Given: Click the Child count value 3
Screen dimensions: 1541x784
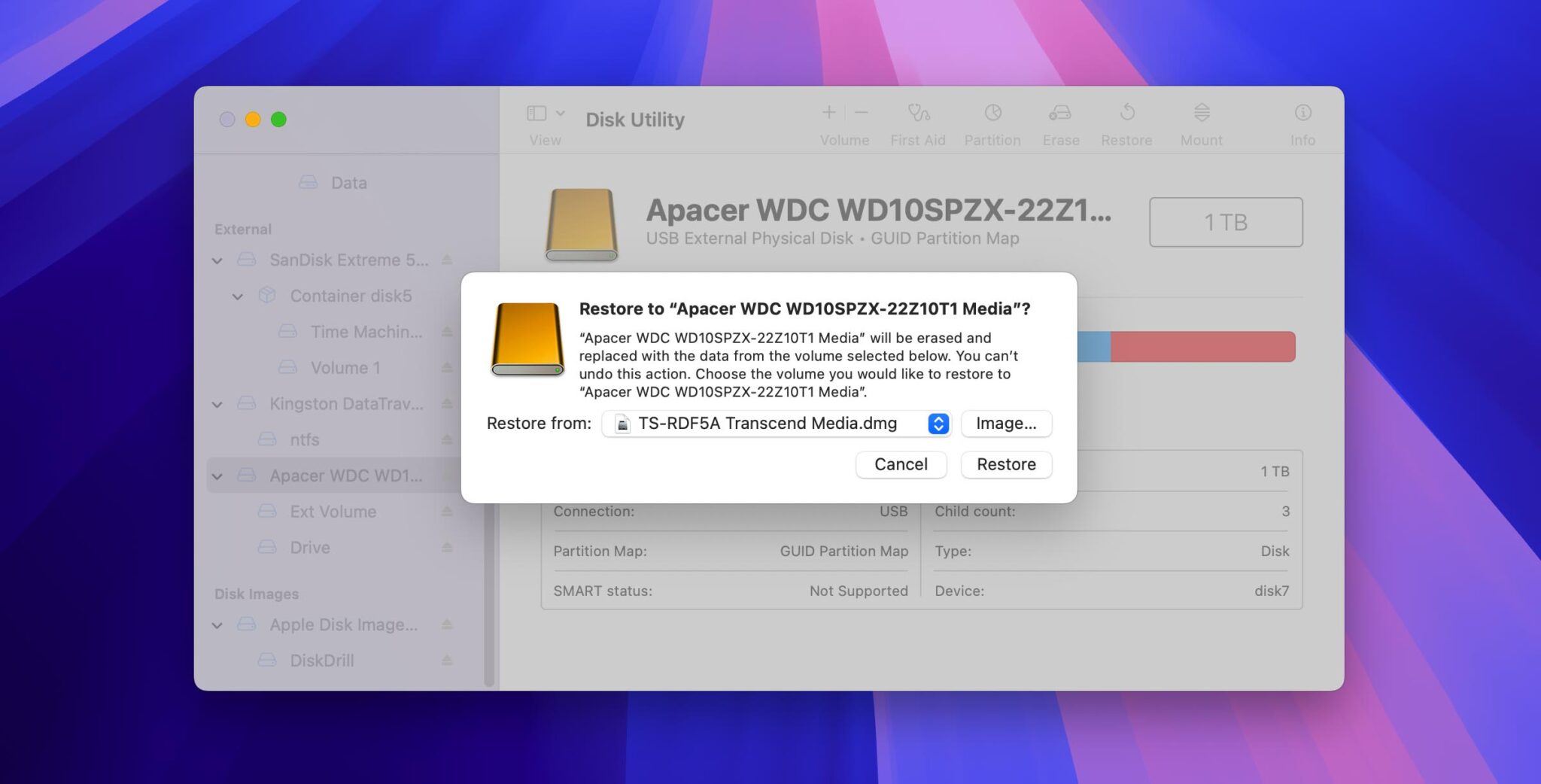Looking at the screenshot, I should 1285,512.
